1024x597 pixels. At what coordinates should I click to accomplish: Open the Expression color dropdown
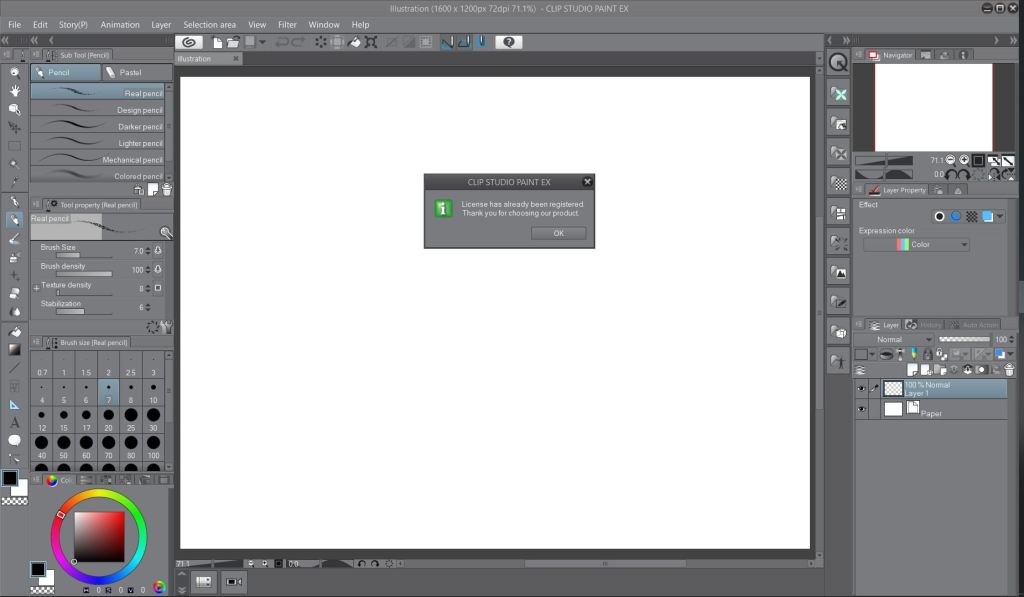[x=917, y=245]
